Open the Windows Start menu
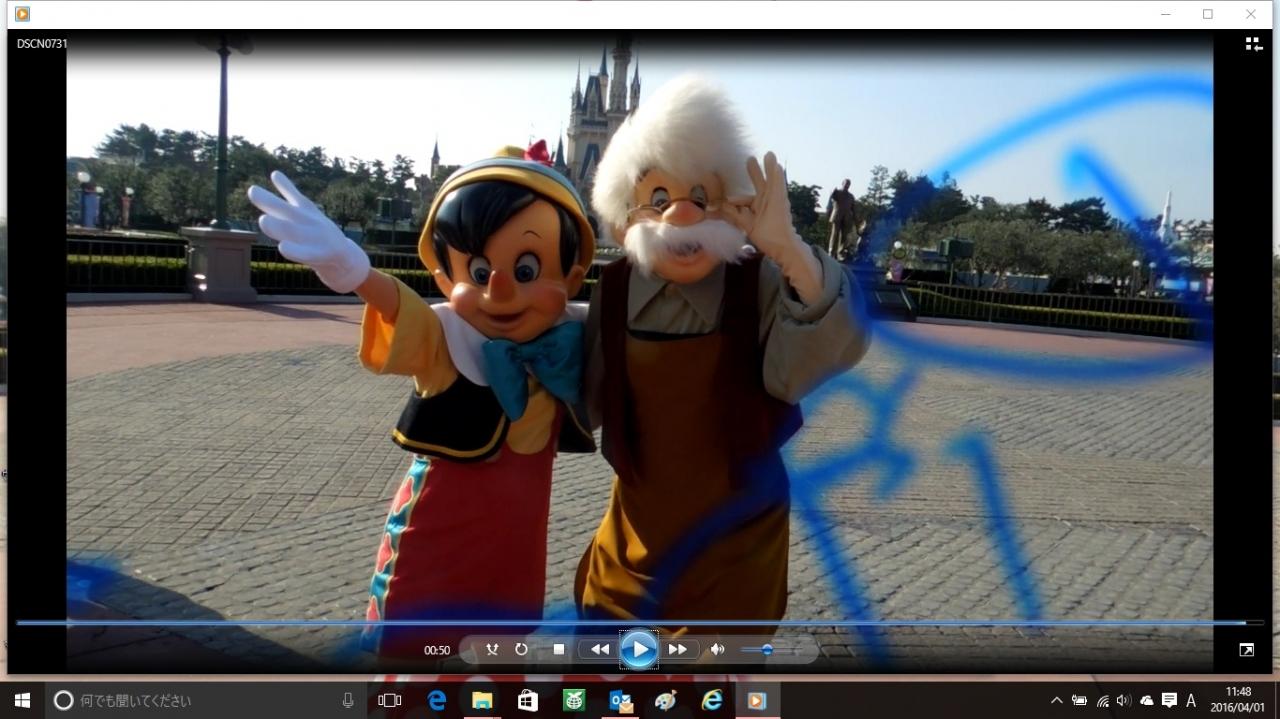The image size is (1280, 719). [22, 701]
